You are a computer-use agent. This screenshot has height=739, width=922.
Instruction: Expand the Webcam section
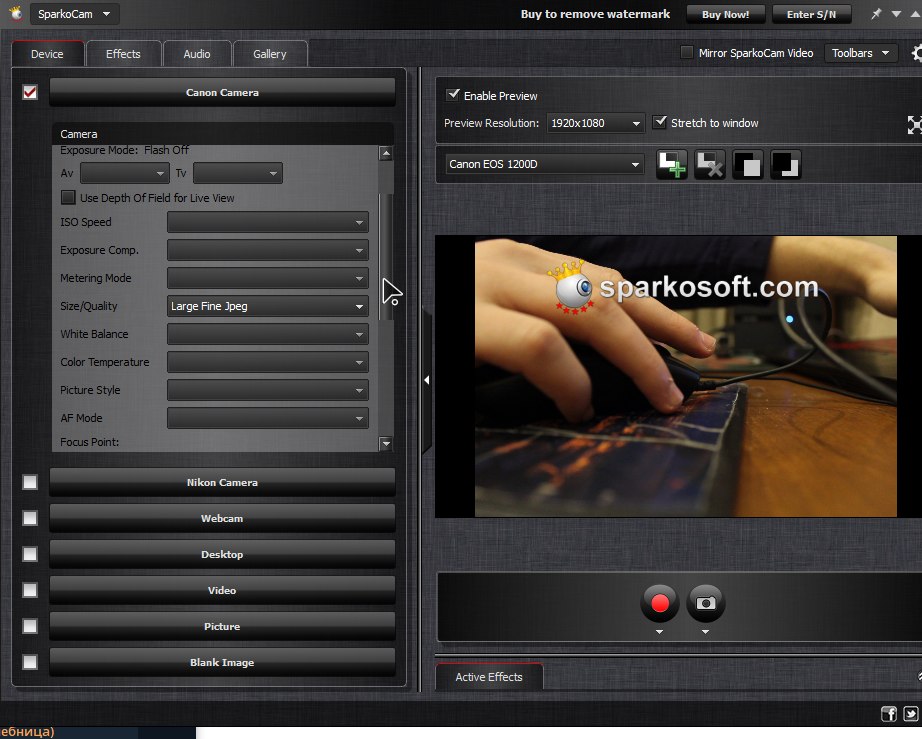tap(222, 518)
